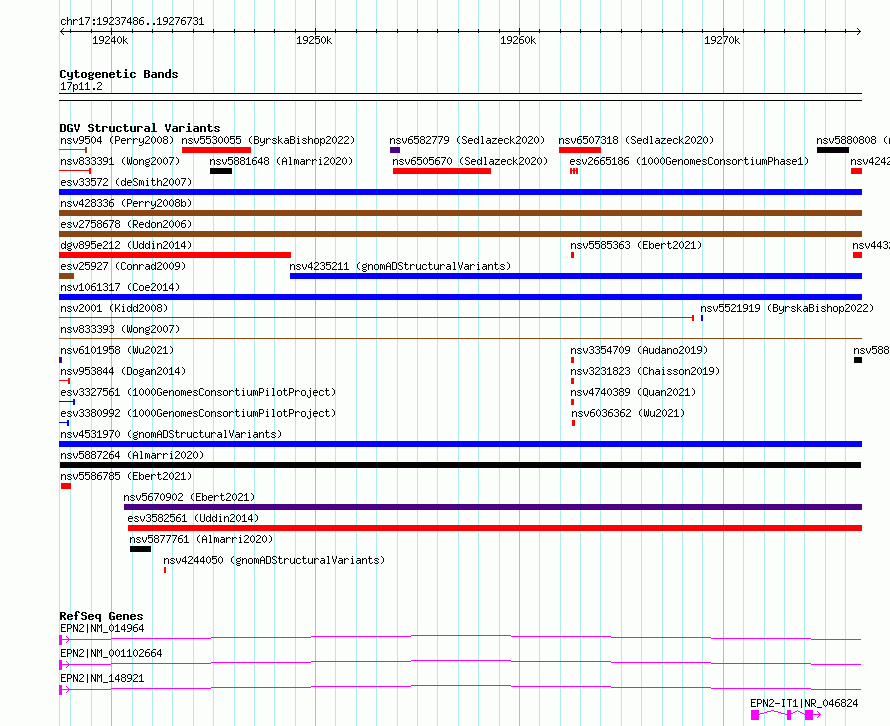This screenshot has height=726, width=890.
Task: Select the nsv6582779 (Sedlazeck2020) purple variant bar
Action: (x=395, y=150)
